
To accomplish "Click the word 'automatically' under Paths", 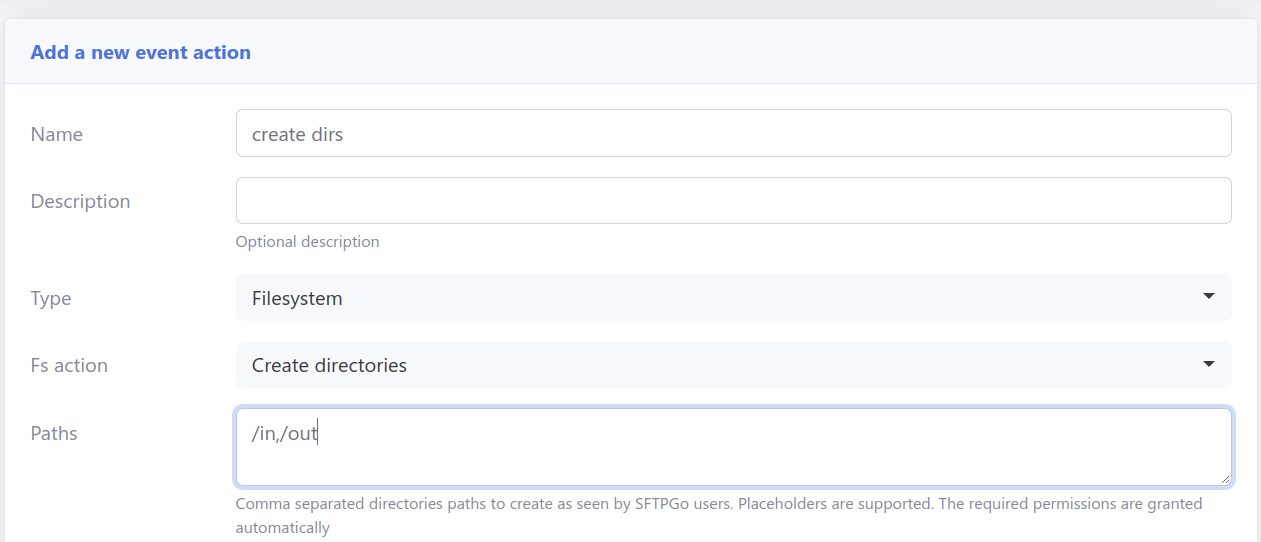I will 282,527.
